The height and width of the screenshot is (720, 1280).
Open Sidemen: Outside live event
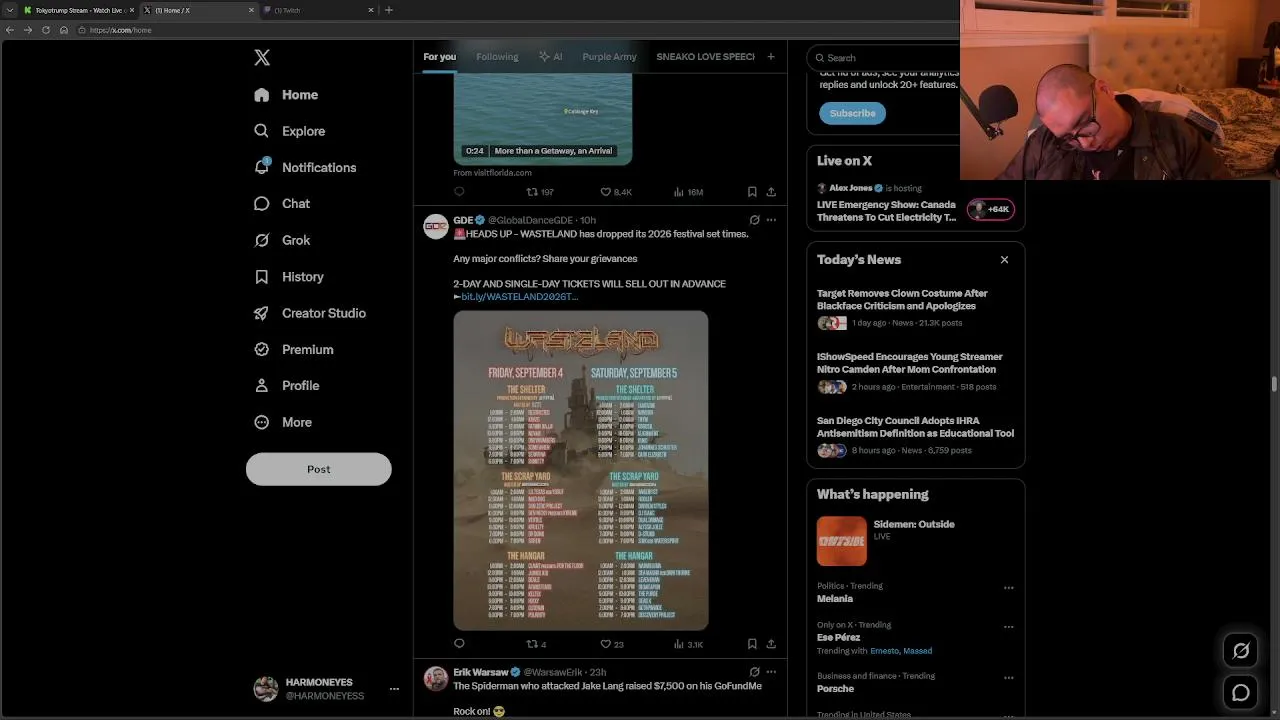915,541
